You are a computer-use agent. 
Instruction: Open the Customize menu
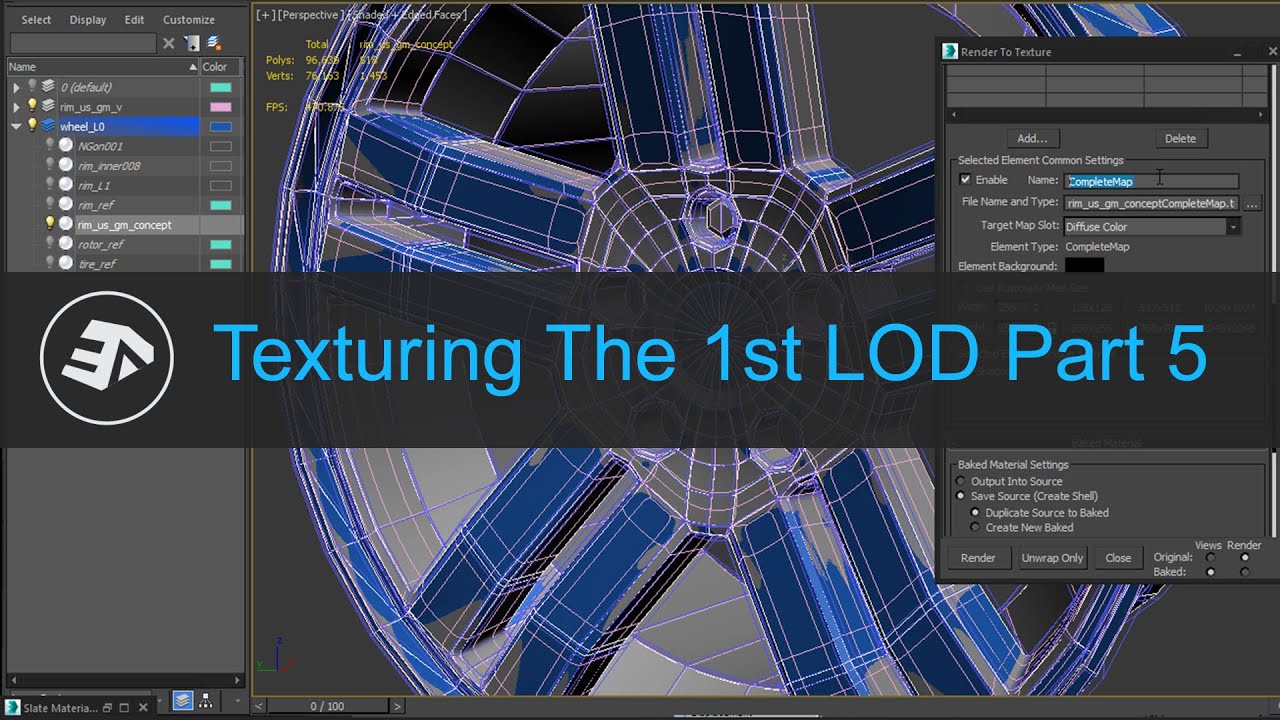pyautogui.click(x=189, y=20)
